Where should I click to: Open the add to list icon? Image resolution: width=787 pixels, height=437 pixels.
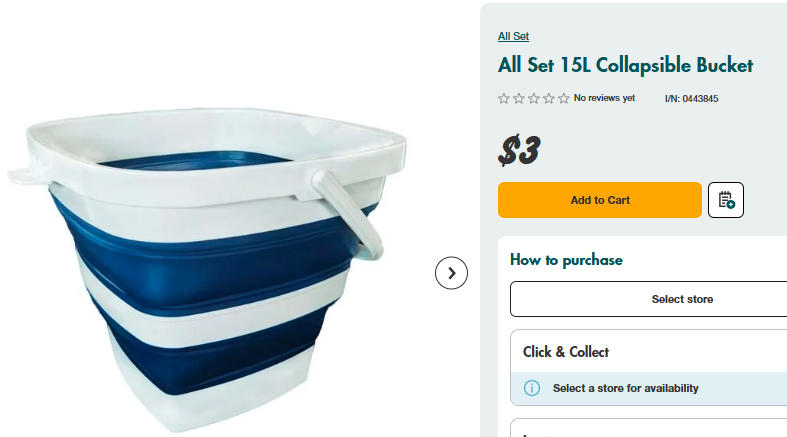tap(726, 200)
